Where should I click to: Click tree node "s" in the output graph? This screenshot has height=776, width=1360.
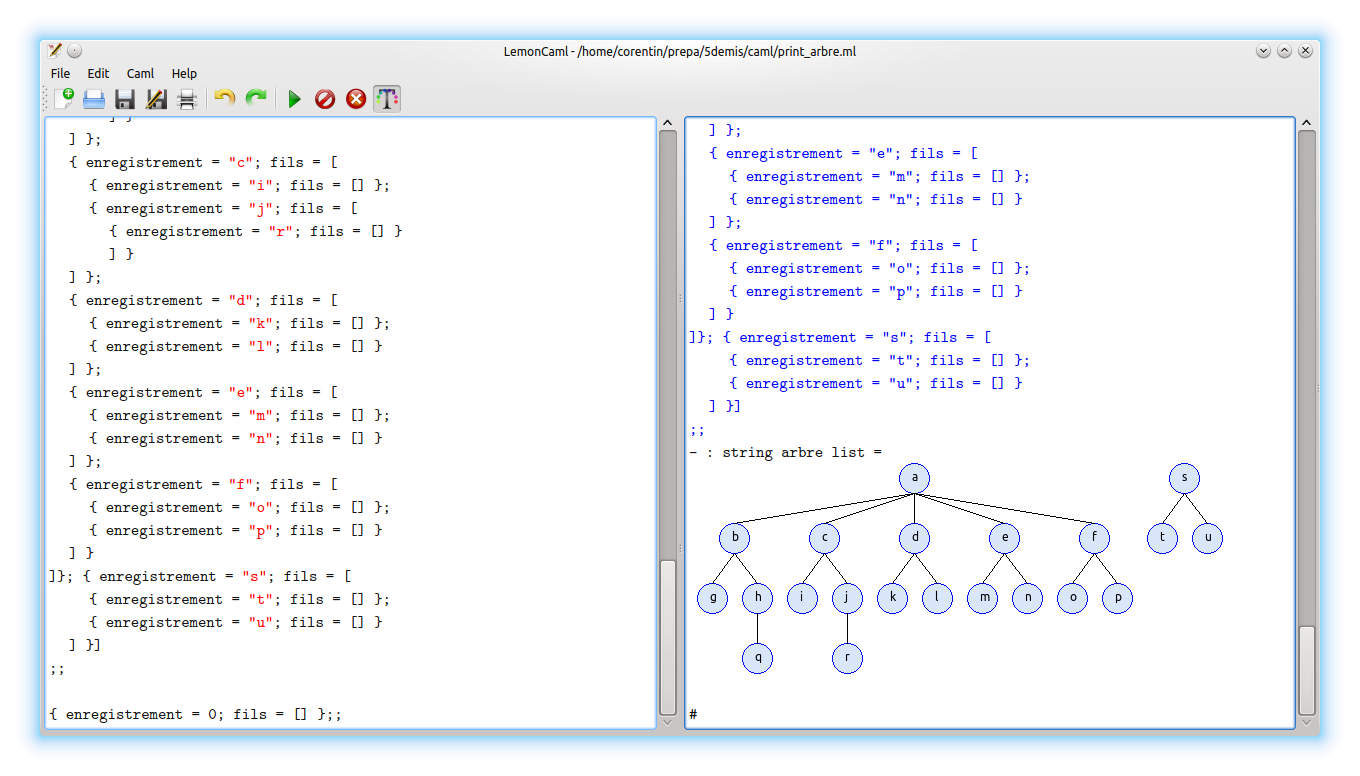click(1184, 478)
